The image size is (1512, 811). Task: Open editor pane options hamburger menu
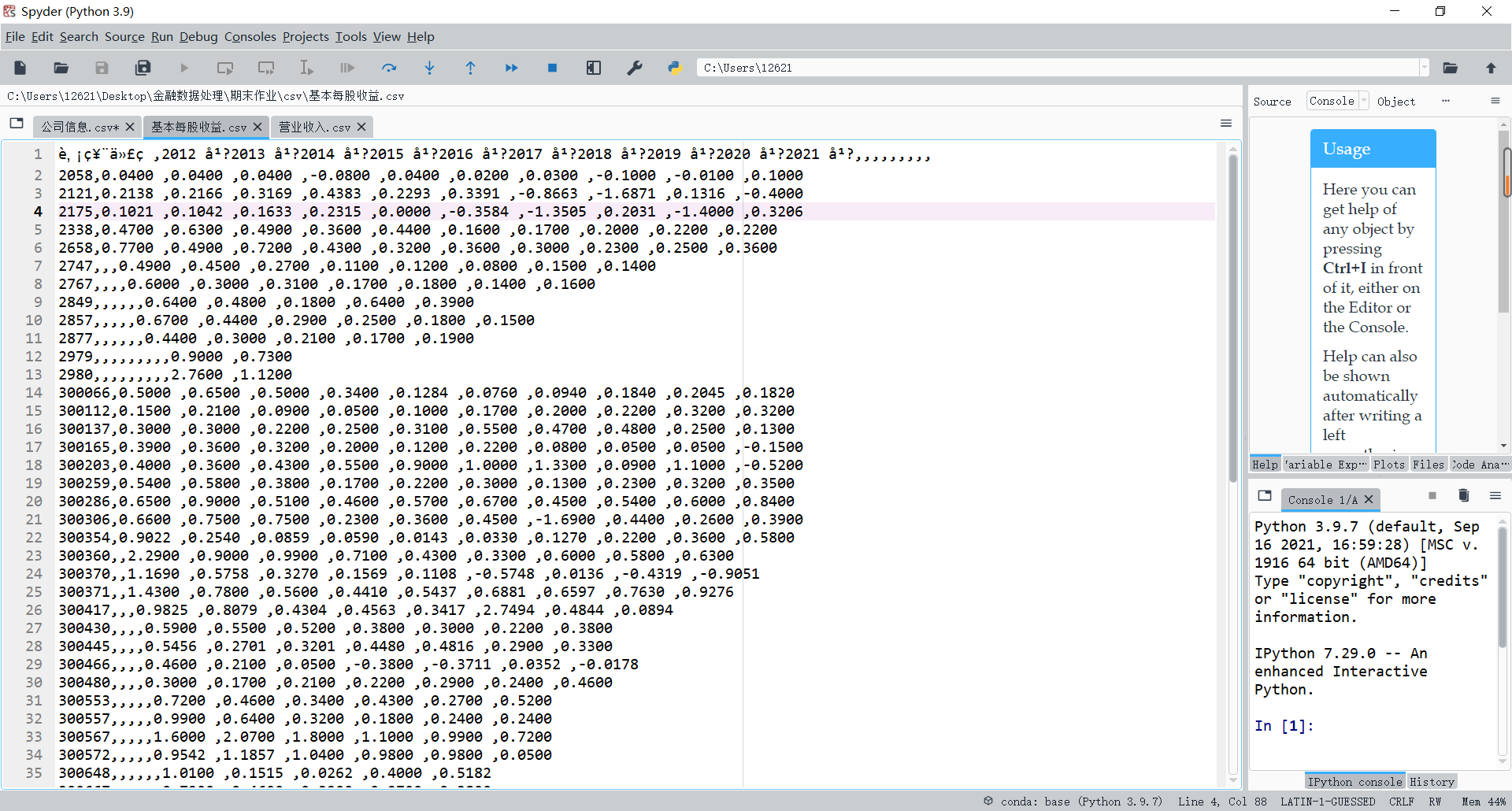point(1226,123)
